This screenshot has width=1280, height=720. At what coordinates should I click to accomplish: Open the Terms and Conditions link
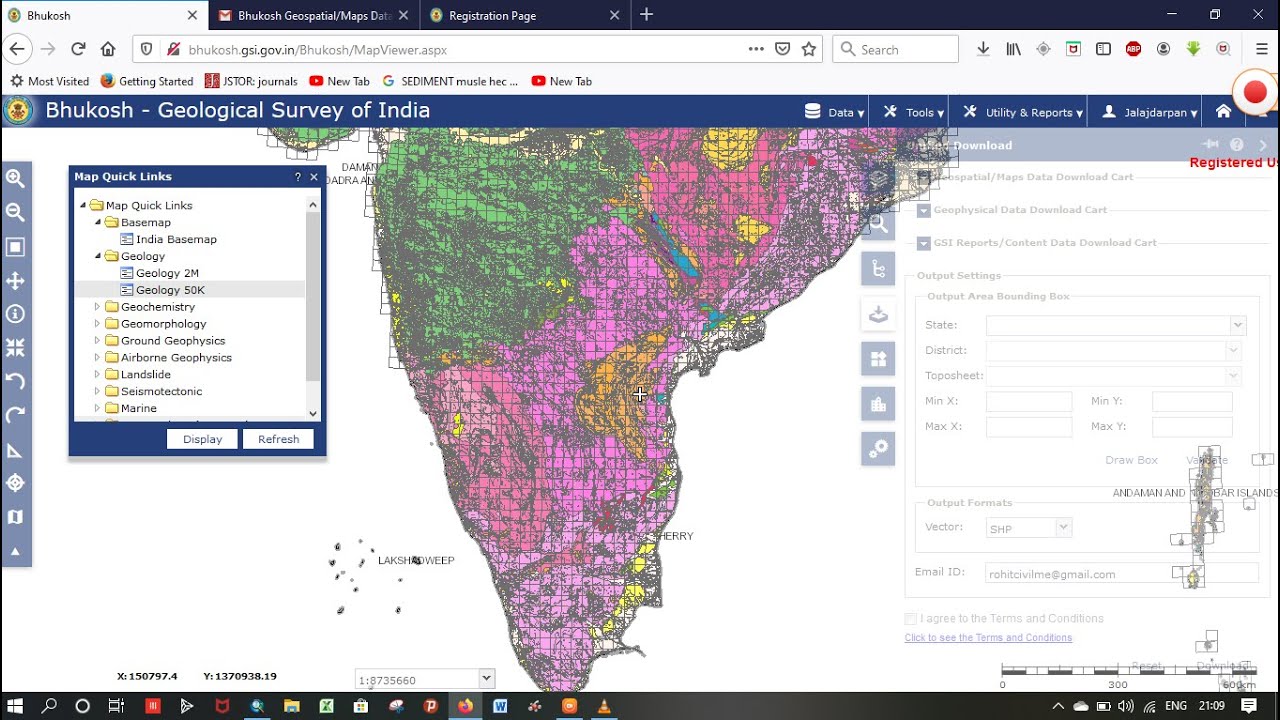pos(988,638)
